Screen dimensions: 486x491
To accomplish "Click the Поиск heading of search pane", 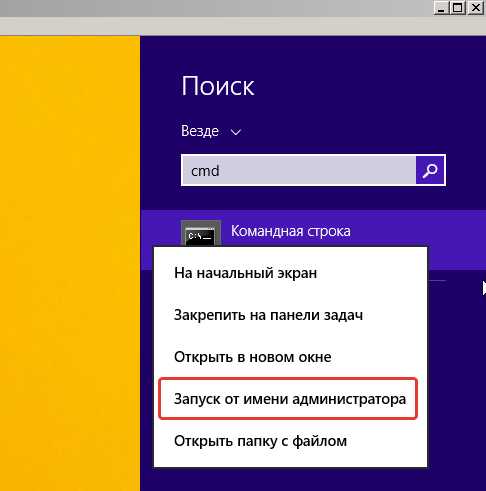I will point(218,86).
